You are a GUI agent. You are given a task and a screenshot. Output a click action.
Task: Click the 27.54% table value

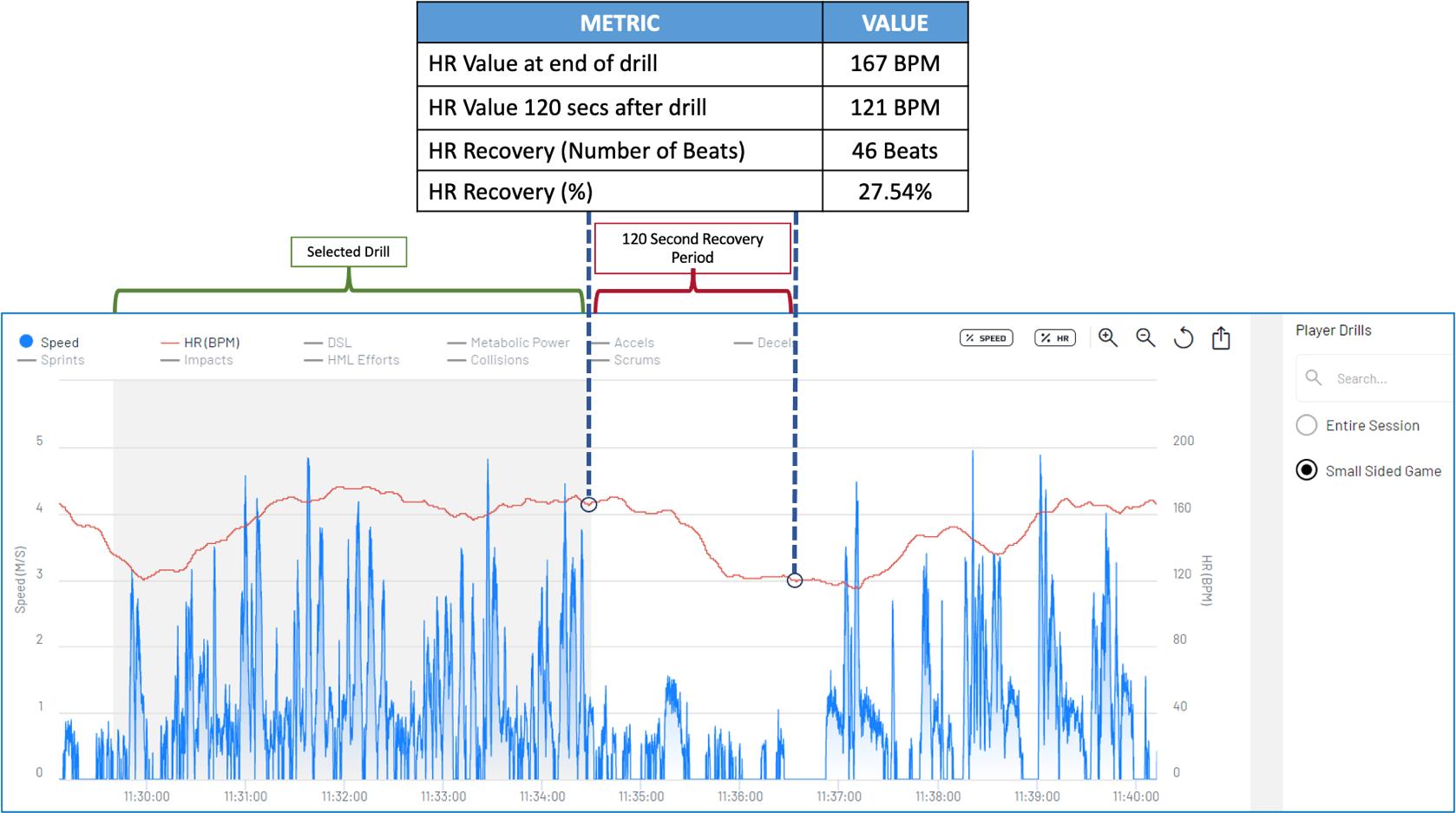click(895, 192)
